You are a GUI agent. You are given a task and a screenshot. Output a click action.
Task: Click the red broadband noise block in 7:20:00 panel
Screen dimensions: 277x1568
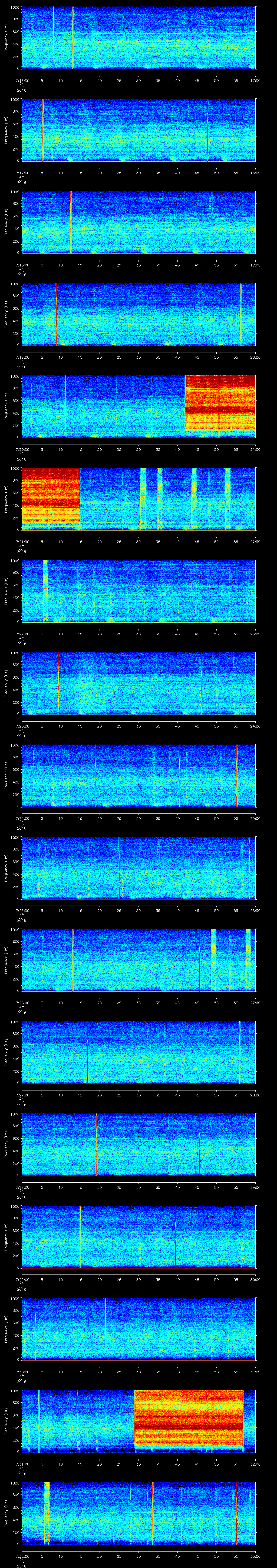click(x=220, y=403)
